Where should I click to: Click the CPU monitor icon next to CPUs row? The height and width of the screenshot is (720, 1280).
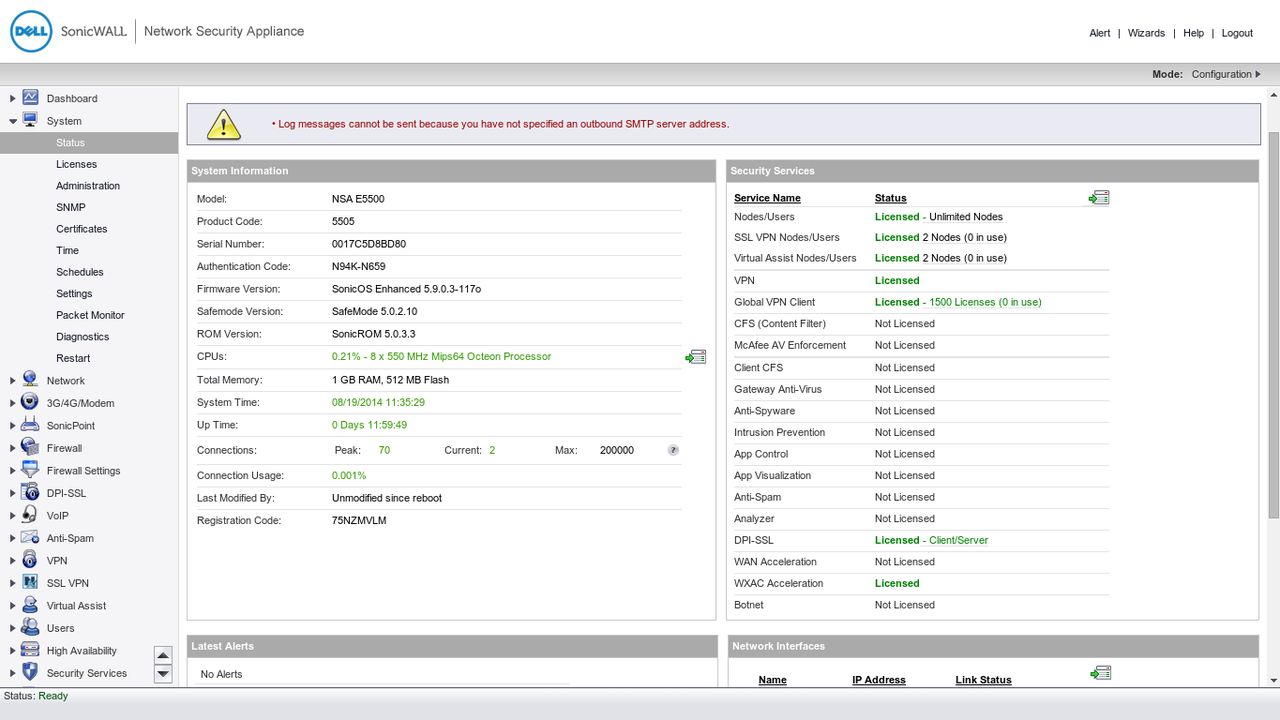[x=696, y=357]
